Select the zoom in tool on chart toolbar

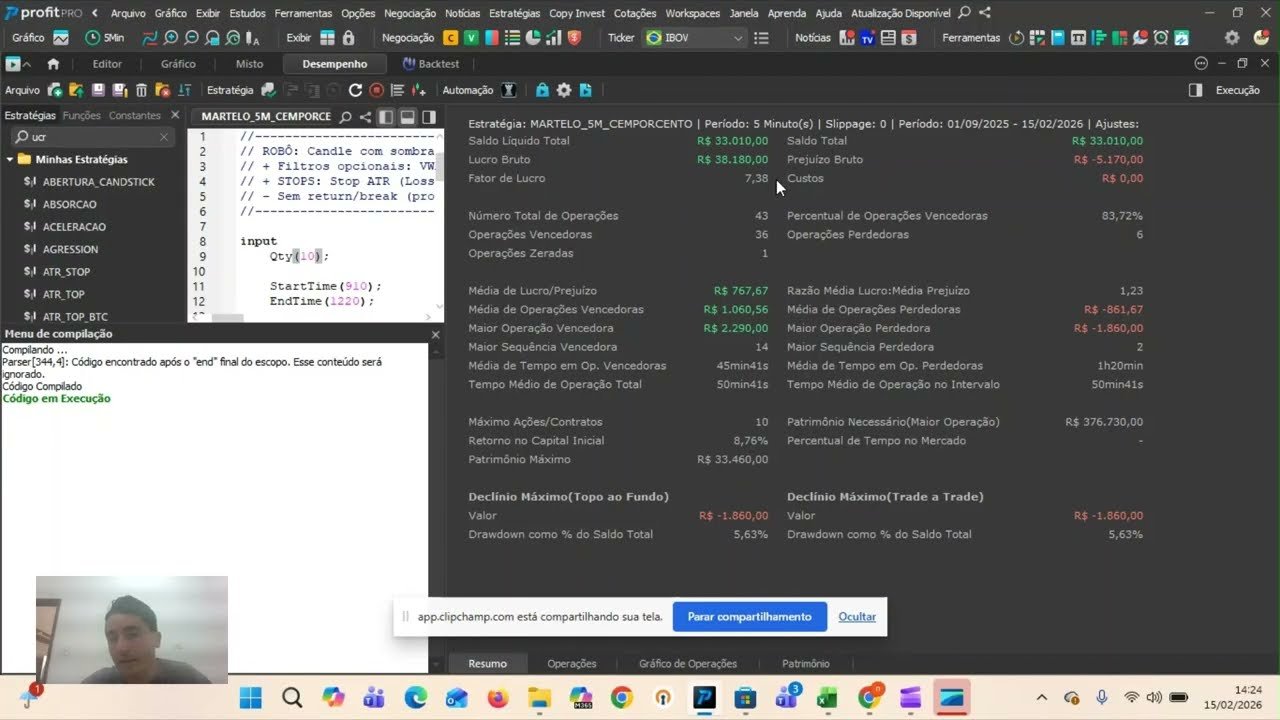tap(170, 37)
